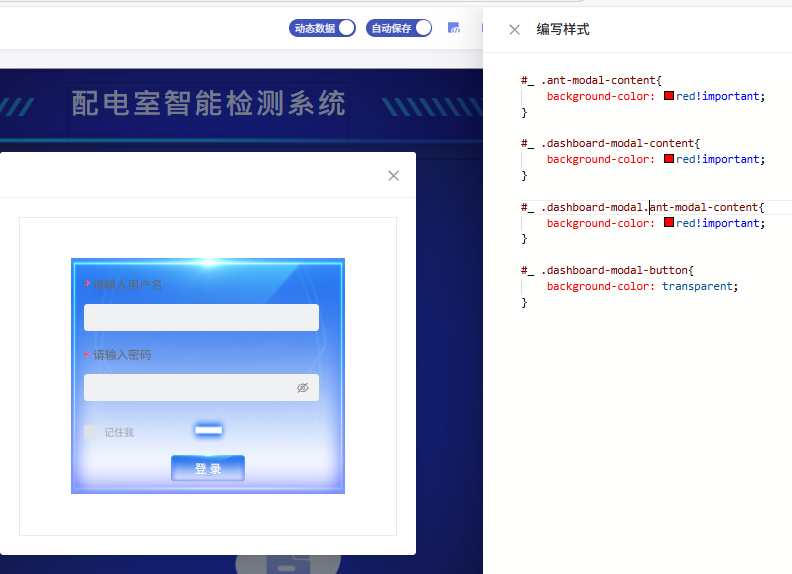
Task: Click the 请输入用户名 label
Action: point(127,285)
